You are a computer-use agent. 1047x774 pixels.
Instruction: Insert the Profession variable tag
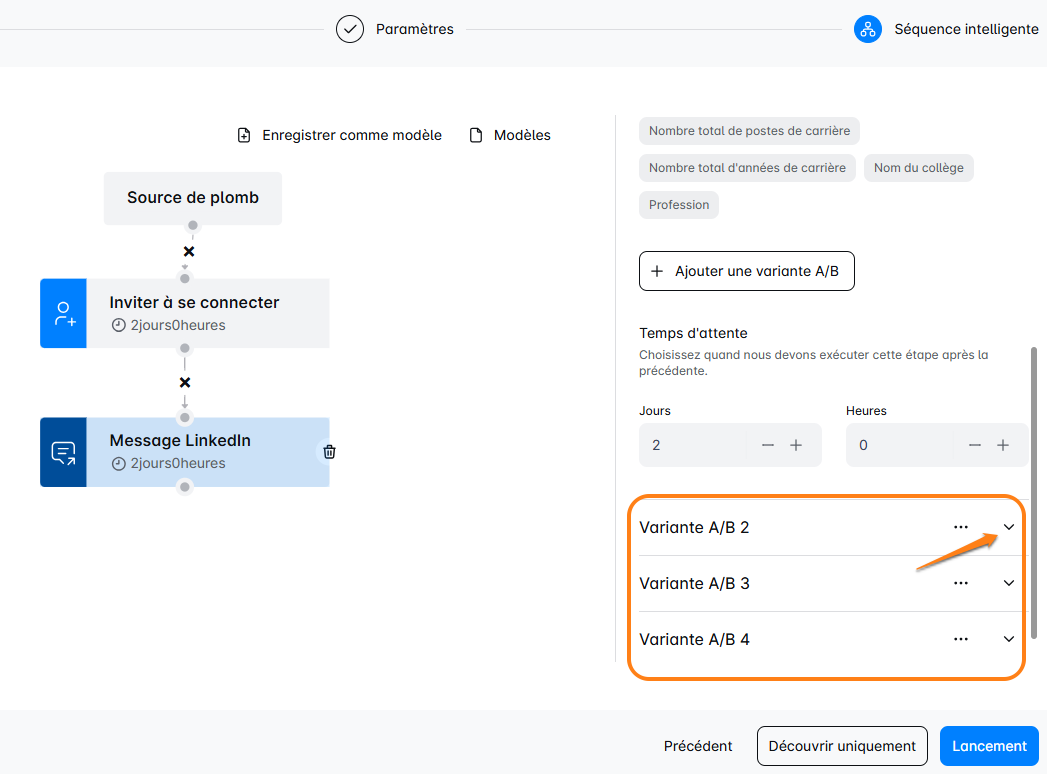pyautogui.click(x=679, y=205)
